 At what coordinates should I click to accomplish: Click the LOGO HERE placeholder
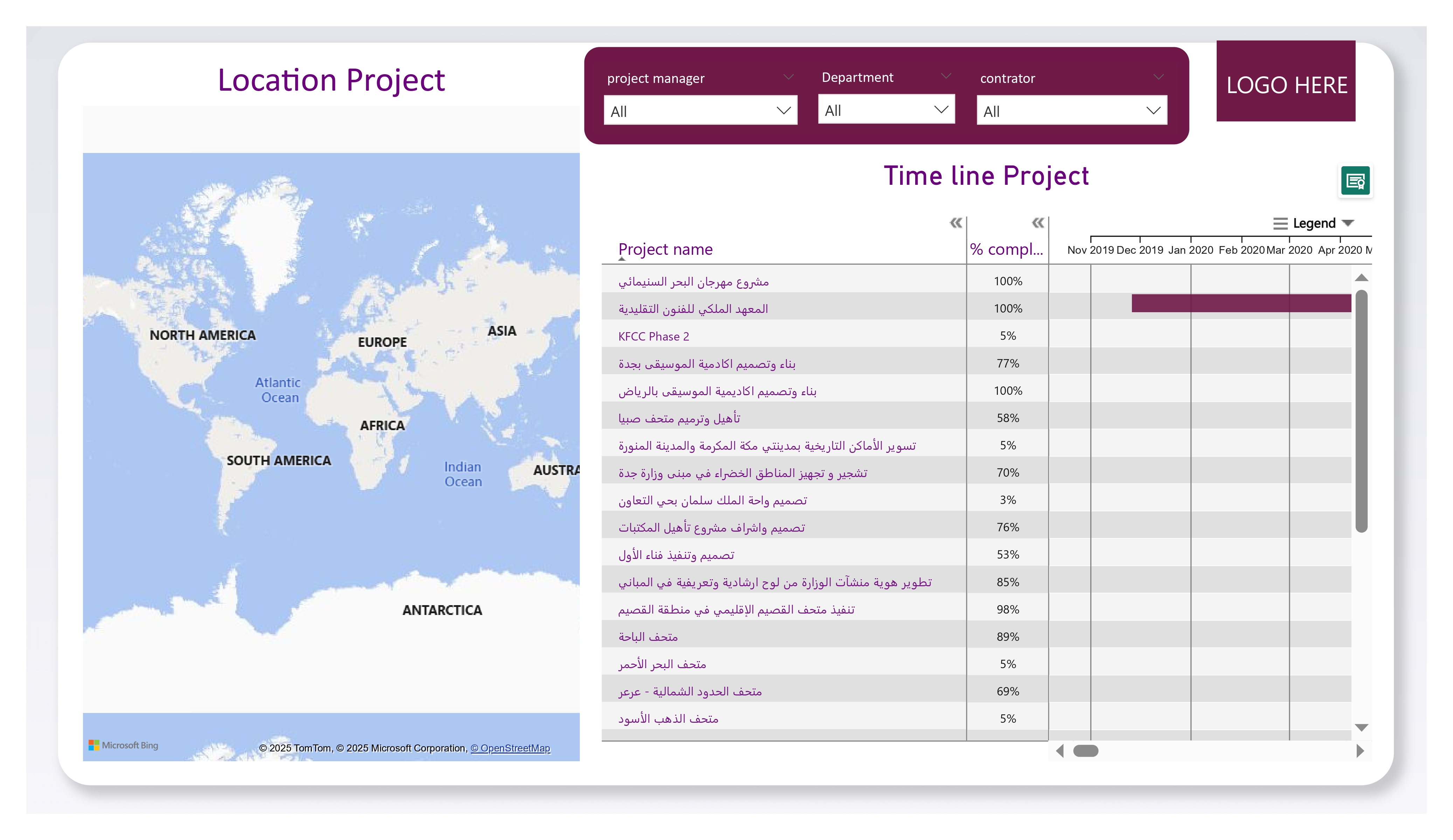point(1286,81)
